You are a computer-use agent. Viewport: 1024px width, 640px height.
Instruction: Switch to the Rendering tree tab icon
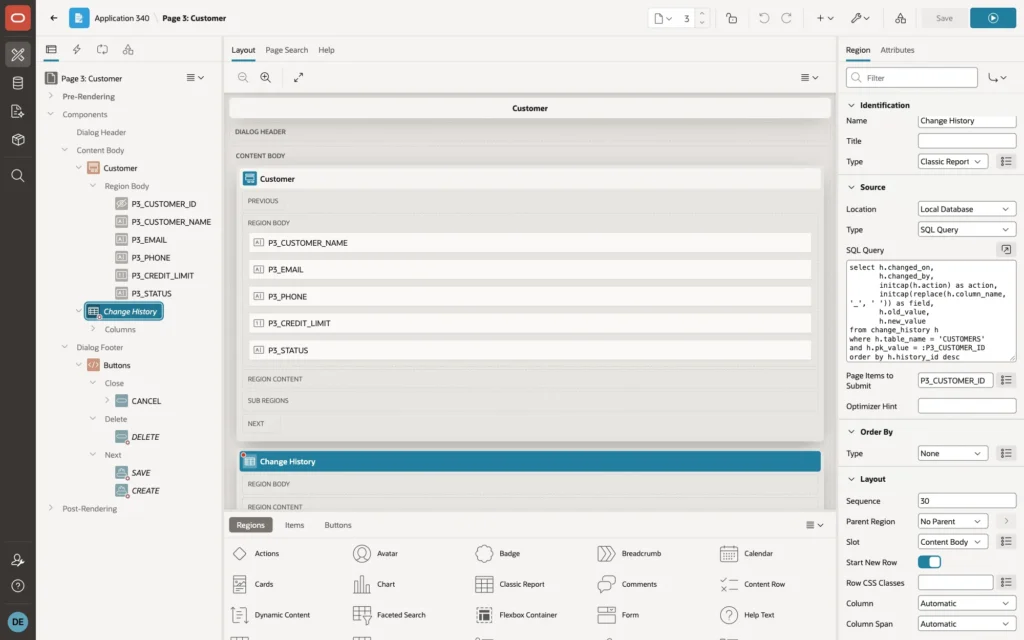click(51, 50)
